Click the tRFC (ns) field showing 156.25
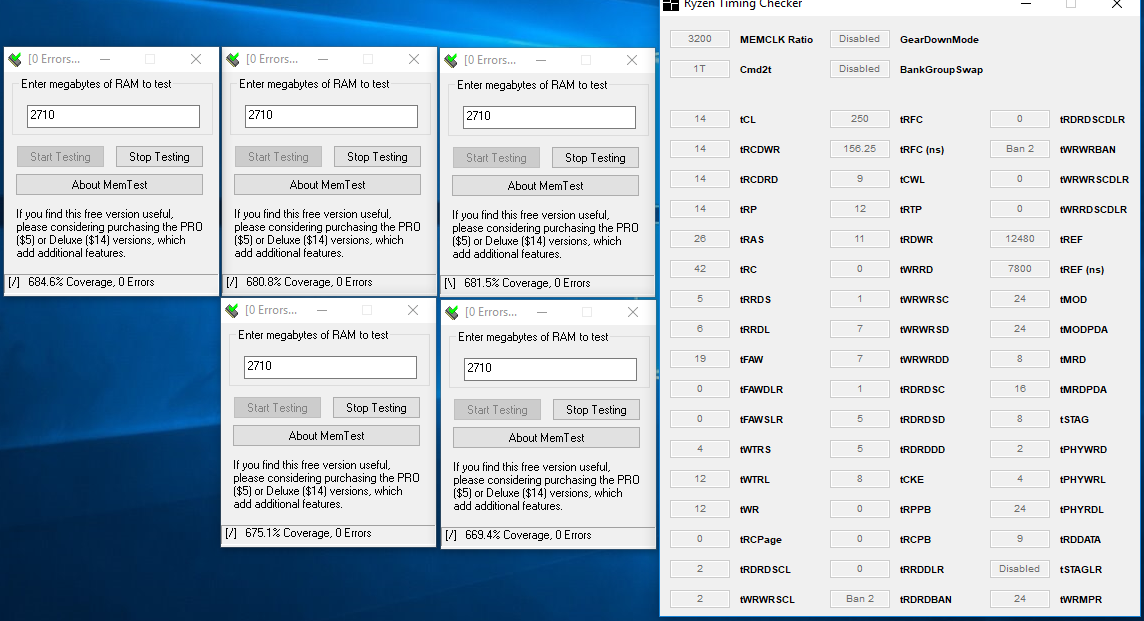This screenshot has width=1144, height=621. pyautogui.click(x=859, y=149)
